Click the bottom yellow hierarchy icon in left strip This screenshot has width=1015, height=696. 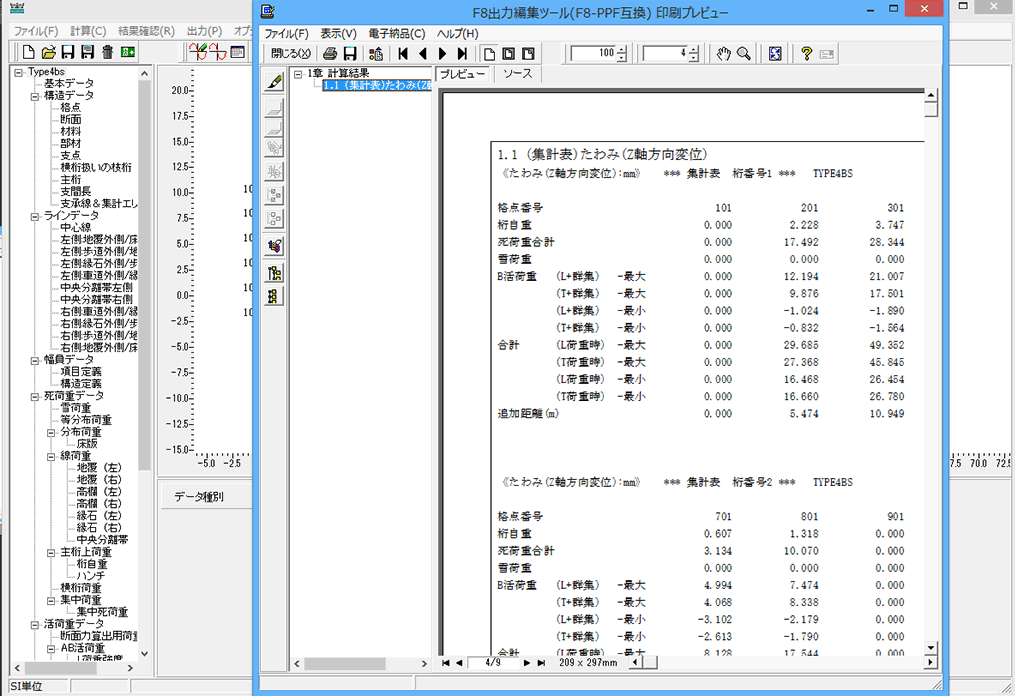tap(274, 297)
